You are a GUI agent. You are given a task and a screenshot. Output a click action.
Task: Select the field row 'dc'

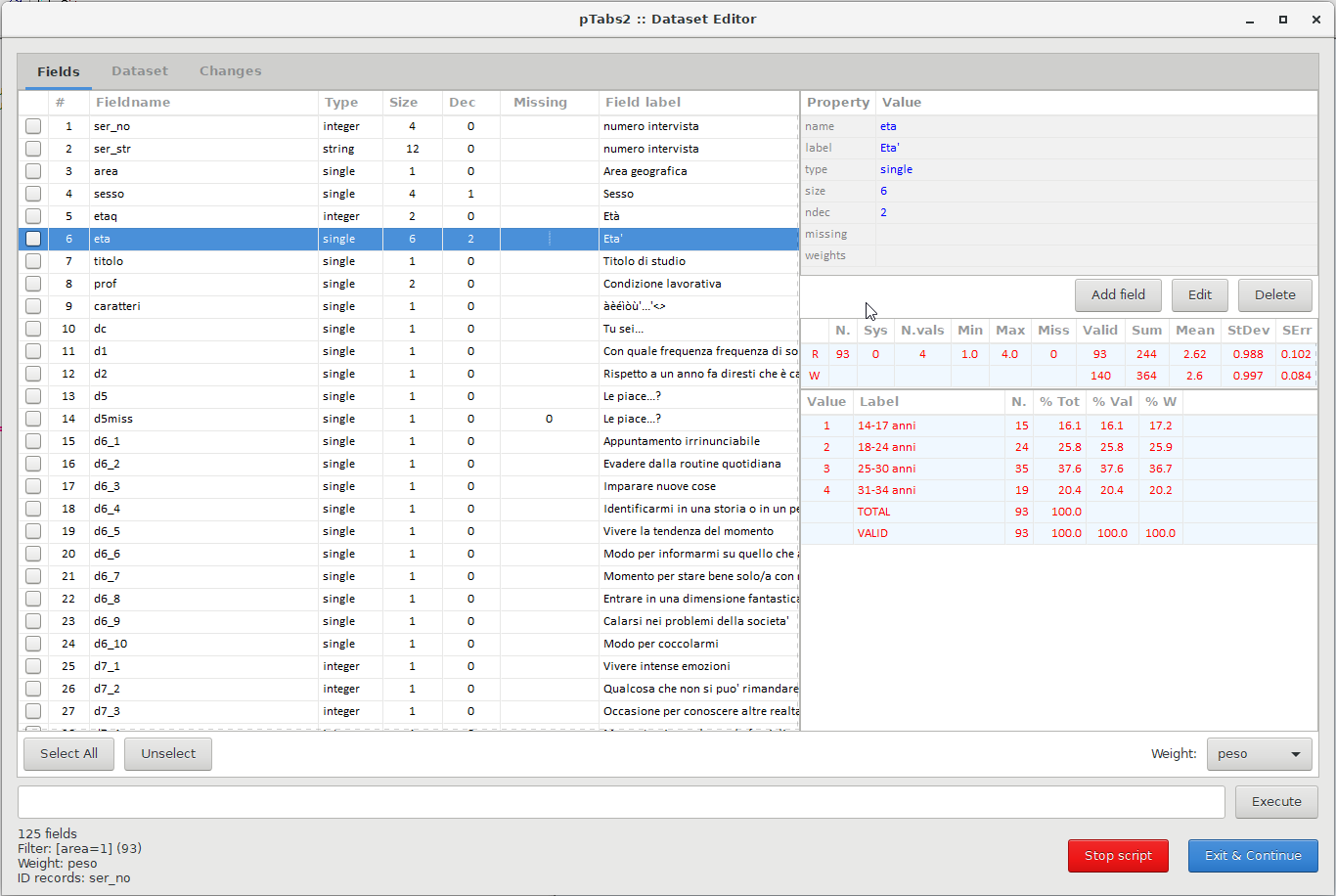409,329
